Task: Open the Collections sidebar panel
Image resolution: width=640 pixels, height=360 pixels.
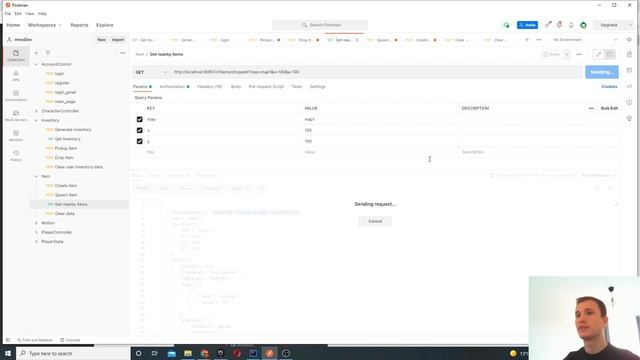Action: click(x=16, y=55)
